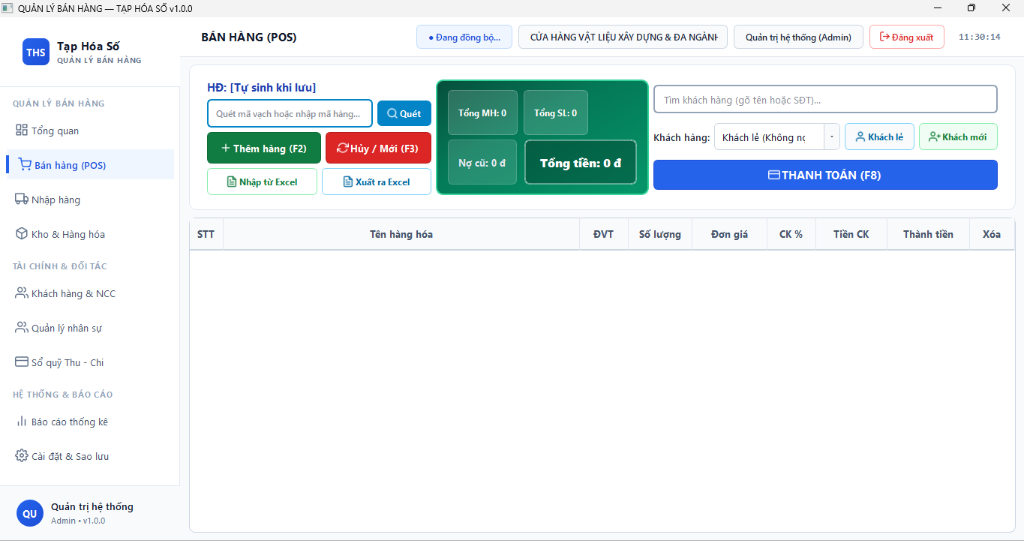Click the Tiền CK column header
The height and width of the screenshot is (541, 1024).
click(851, 234)
